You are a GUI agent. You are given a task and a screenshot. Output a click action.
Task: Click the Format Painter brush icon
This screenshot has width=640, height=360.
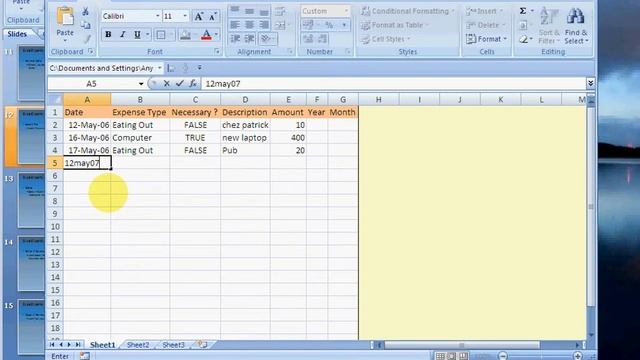pos(87,39)
